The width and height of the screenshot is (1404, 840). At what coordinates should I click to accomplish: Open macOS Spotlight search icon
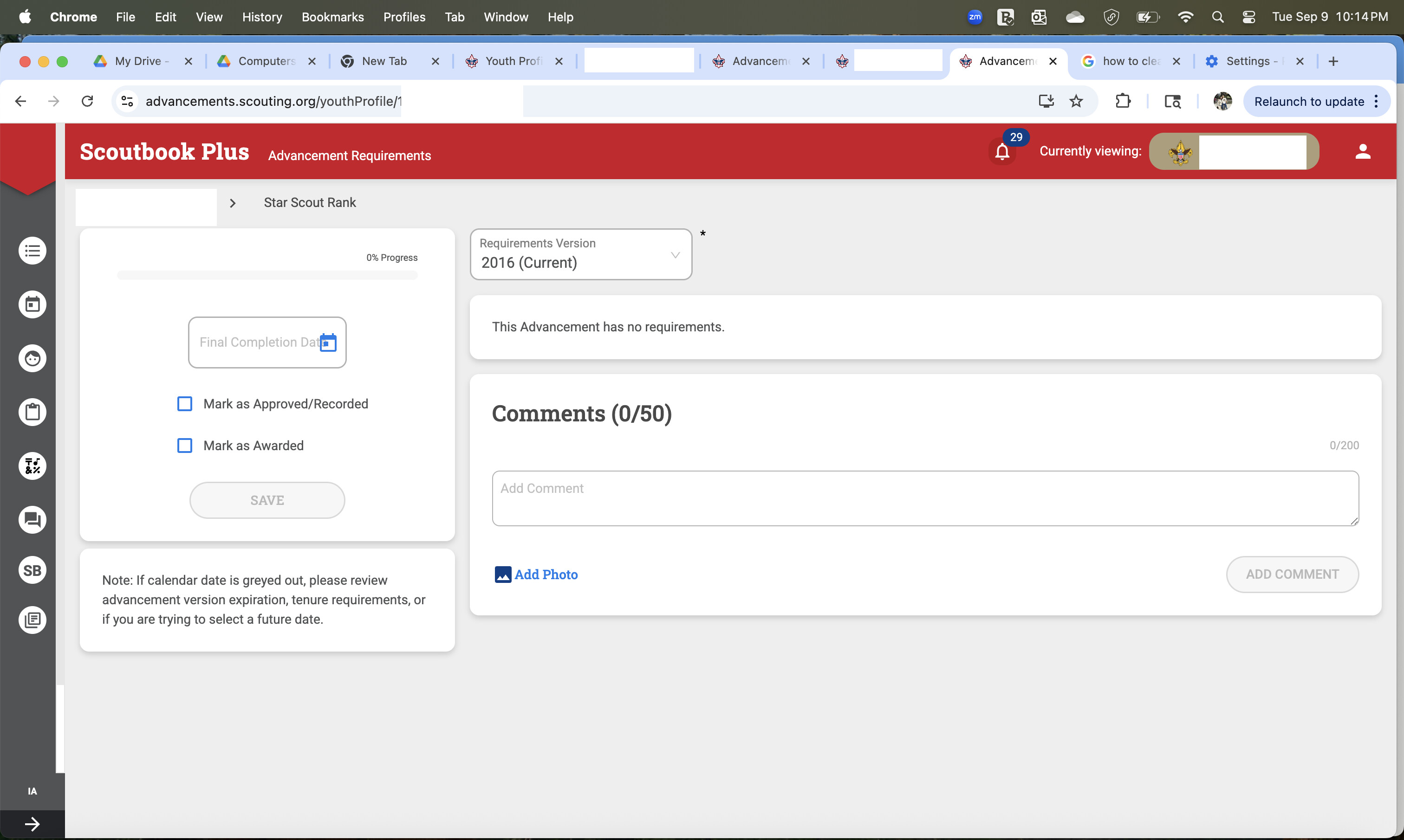[1218, 17]
